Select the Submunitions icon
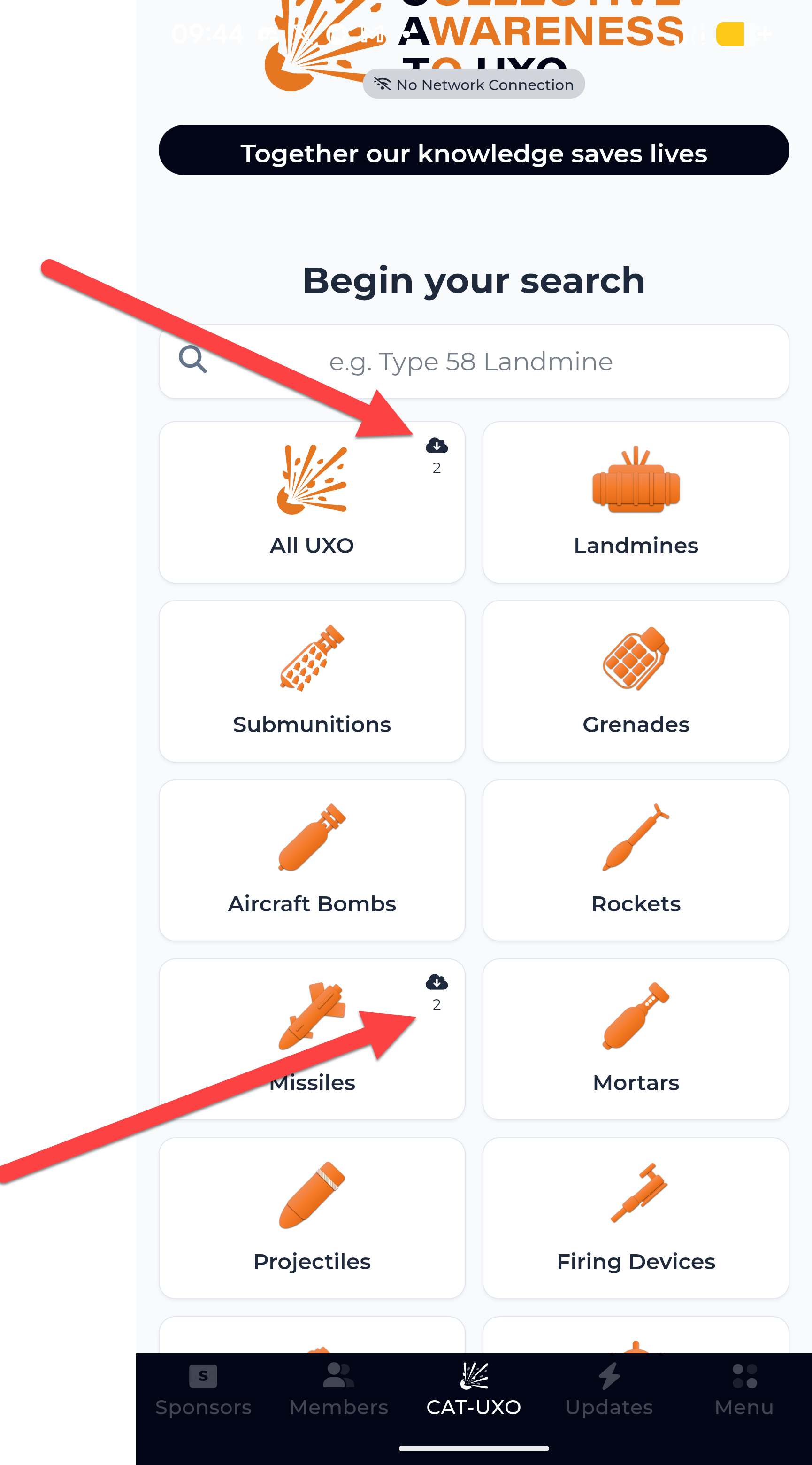The image size is (812, 1465). click(312, 659)
